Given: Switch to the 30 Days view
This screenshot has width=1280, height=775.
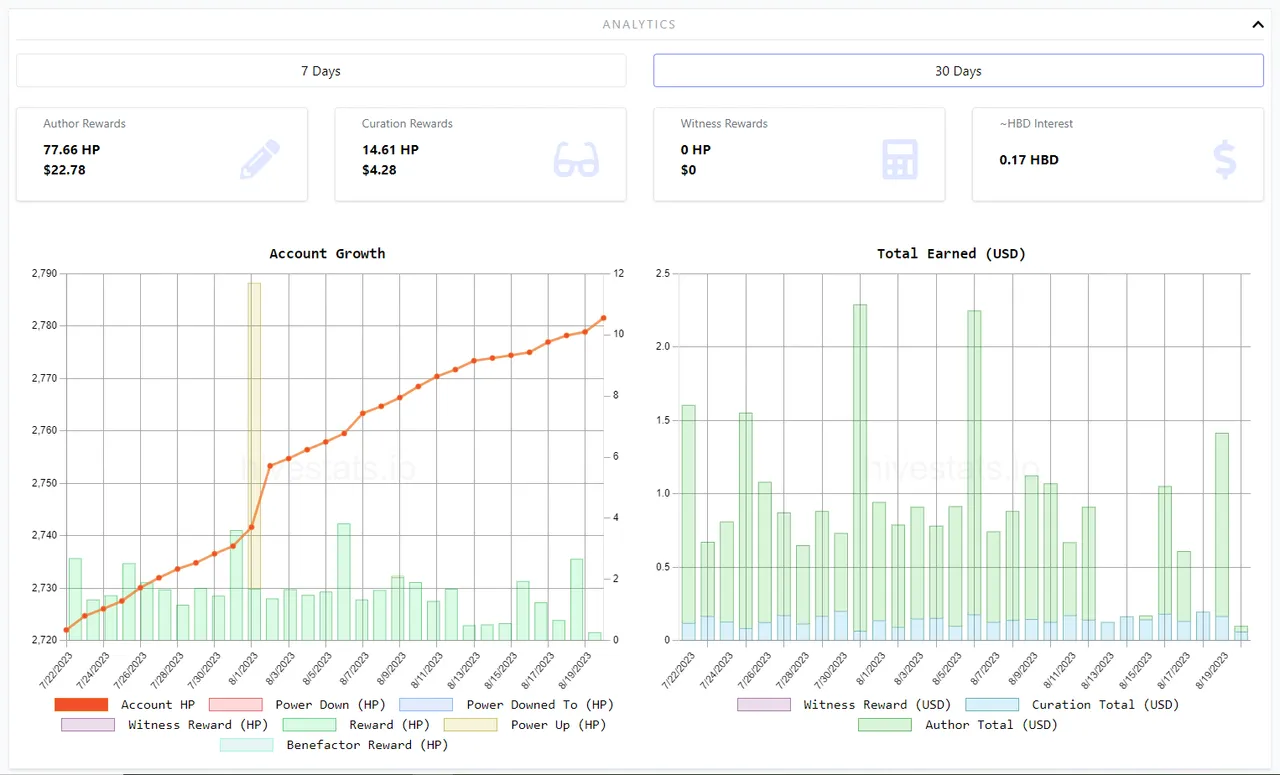Looking at the screenshot, I should click(x=958, y=71).
